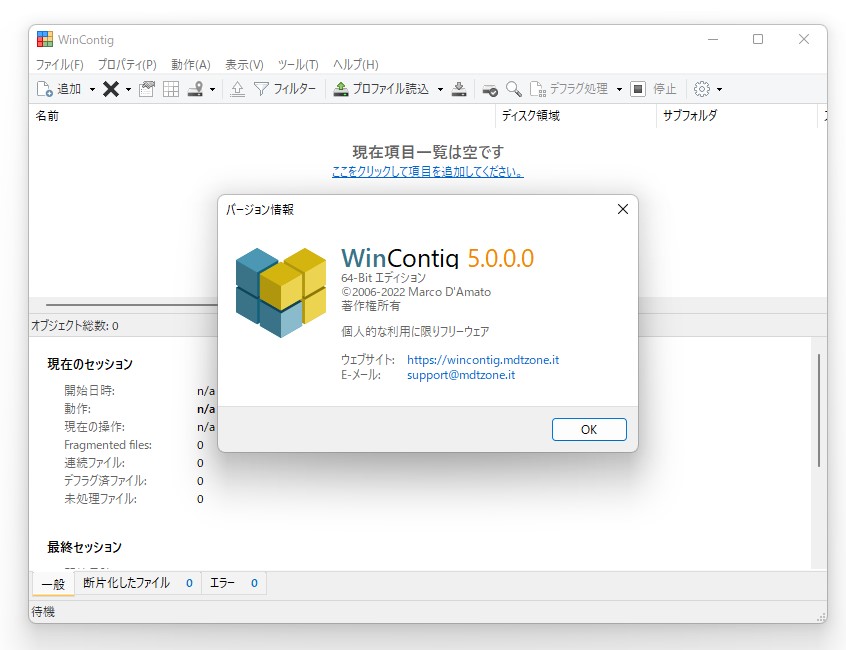Screen dimensions: 846x650
Task: Click the 名前 column header
Action: click(x=262, y=116)
